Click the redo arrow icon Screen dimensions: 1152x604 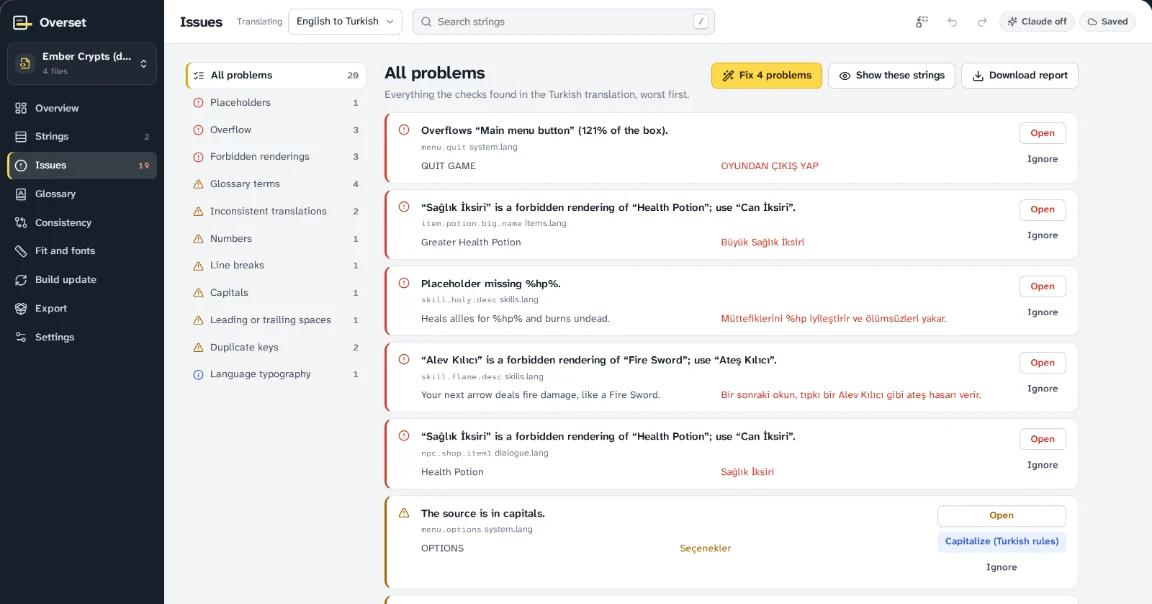[x=982, y=22]
